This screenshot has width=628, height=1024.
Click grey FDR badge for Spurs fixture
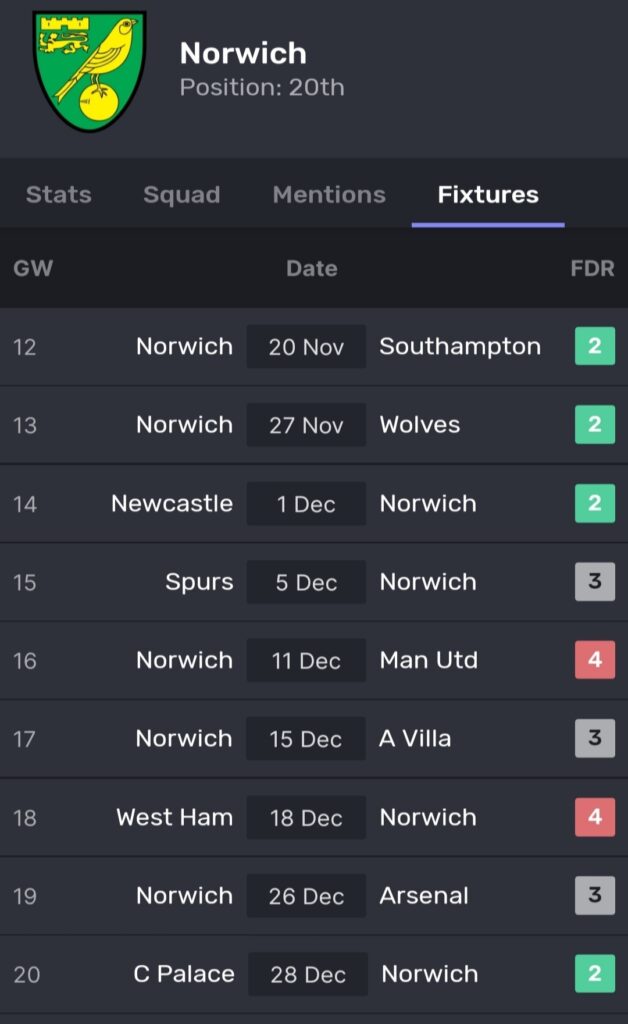594,582
